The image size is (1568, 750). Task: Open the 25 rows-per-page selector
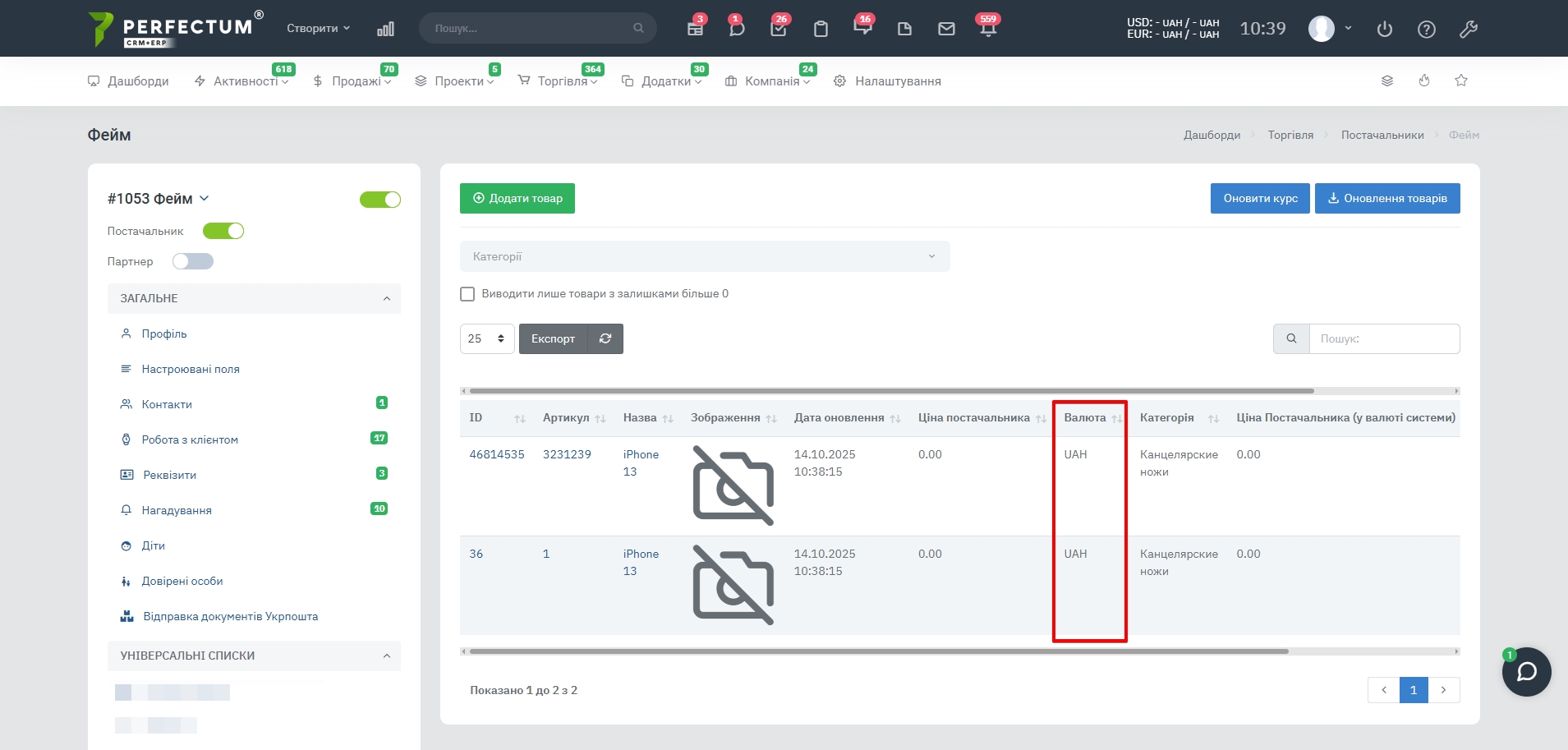(486, 338)
